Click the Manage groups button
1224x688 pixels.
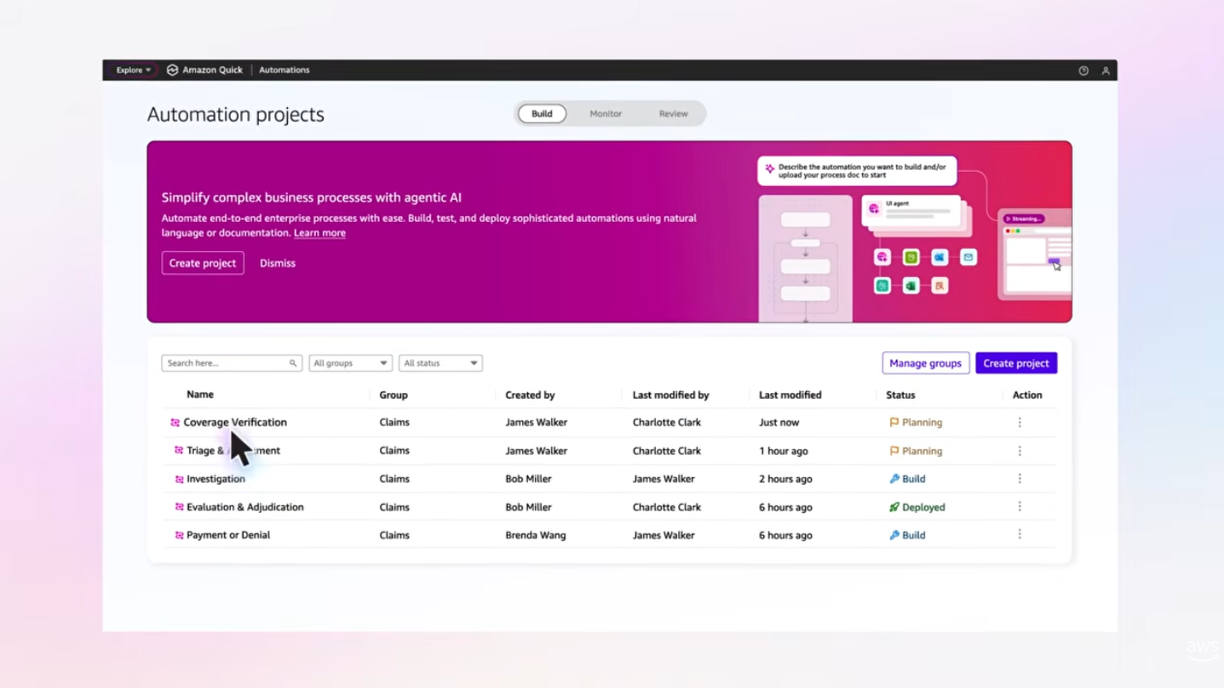tap(925, 363)
